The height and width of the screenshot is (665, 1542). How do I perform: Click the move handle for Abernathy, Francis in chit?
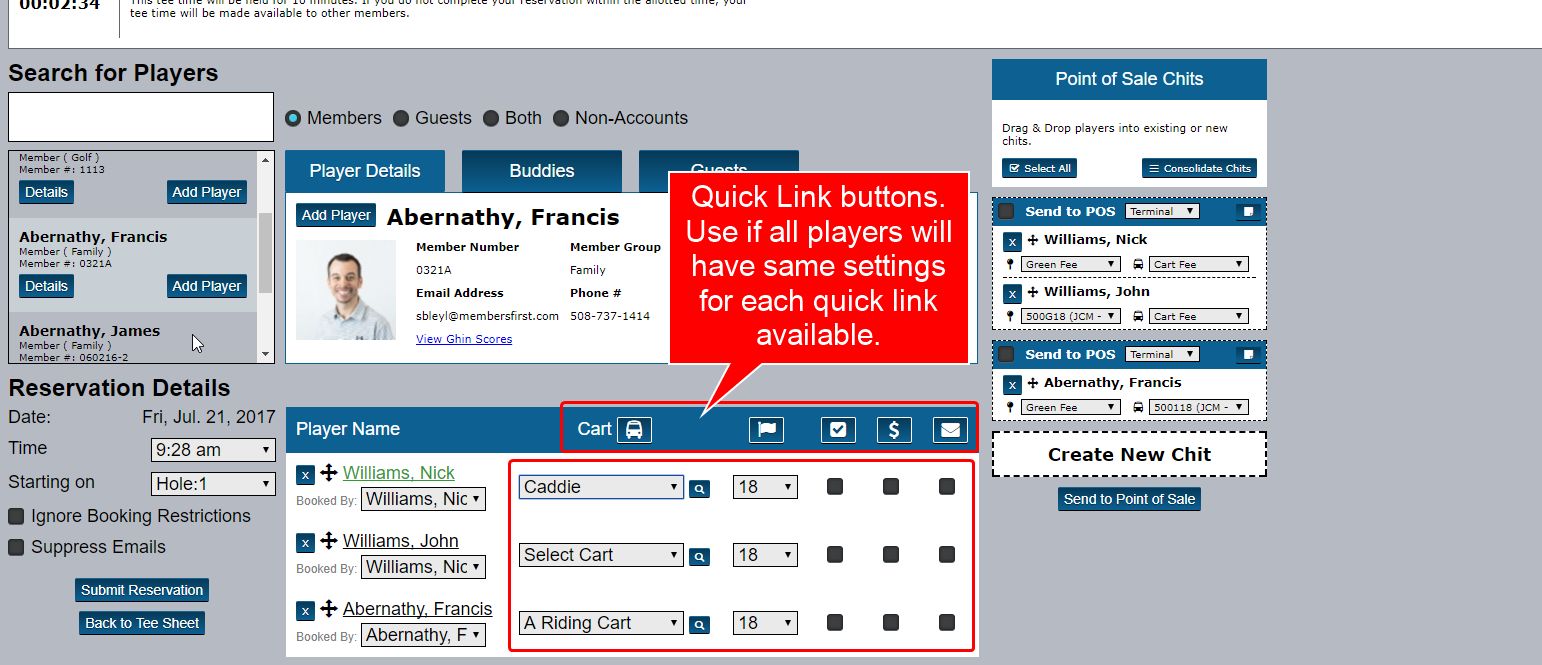coord(1033,383)
